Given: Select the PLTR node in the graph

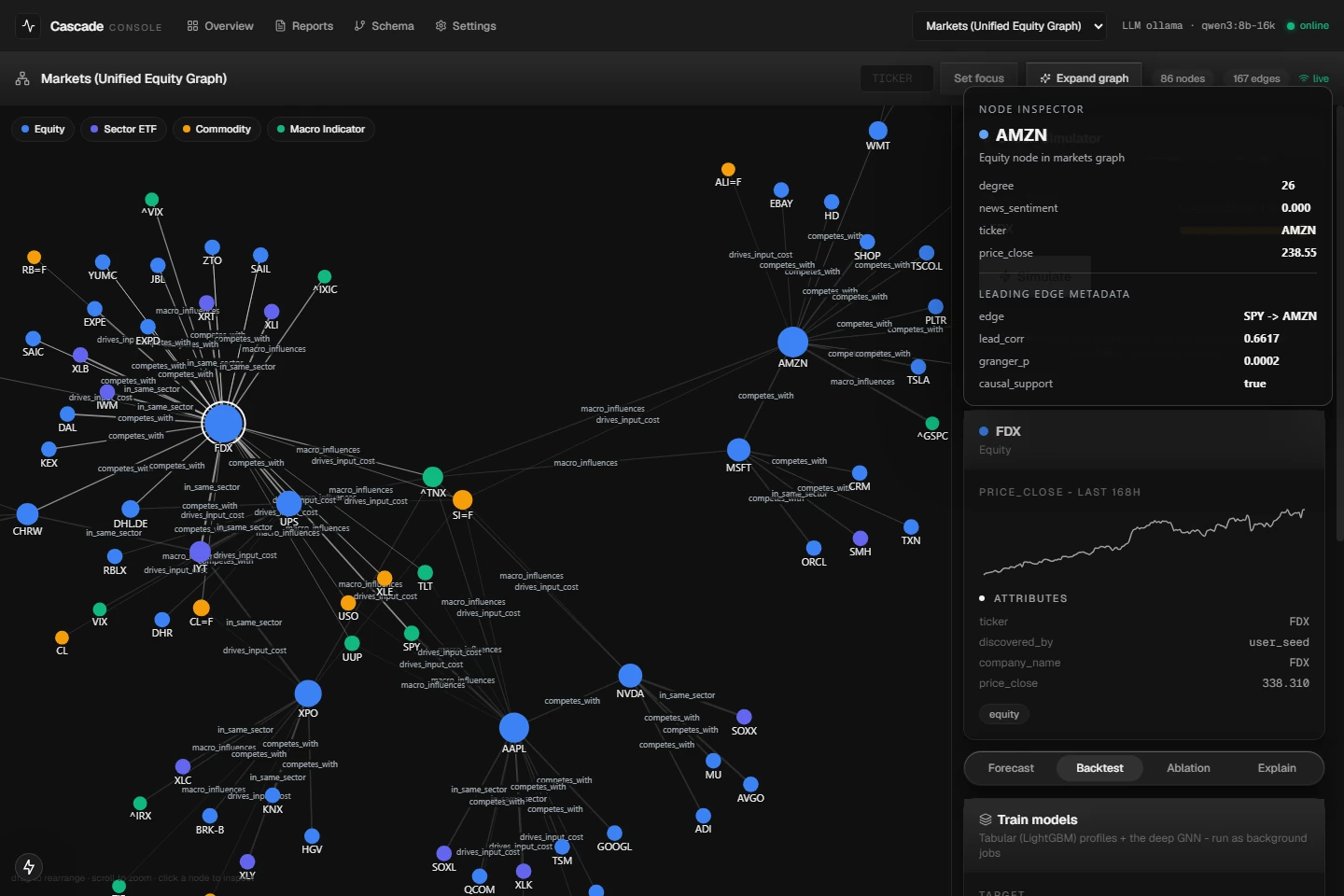Looking at the screenshot, I should pyautogui.click(x=935, y=307).
